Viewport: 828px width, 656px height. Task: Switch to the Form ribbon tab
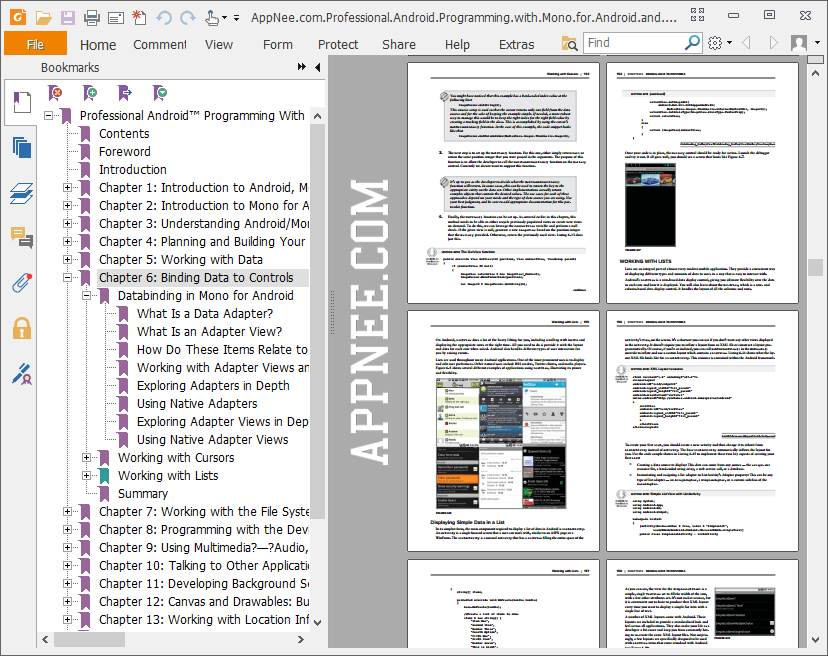point(278,45)
